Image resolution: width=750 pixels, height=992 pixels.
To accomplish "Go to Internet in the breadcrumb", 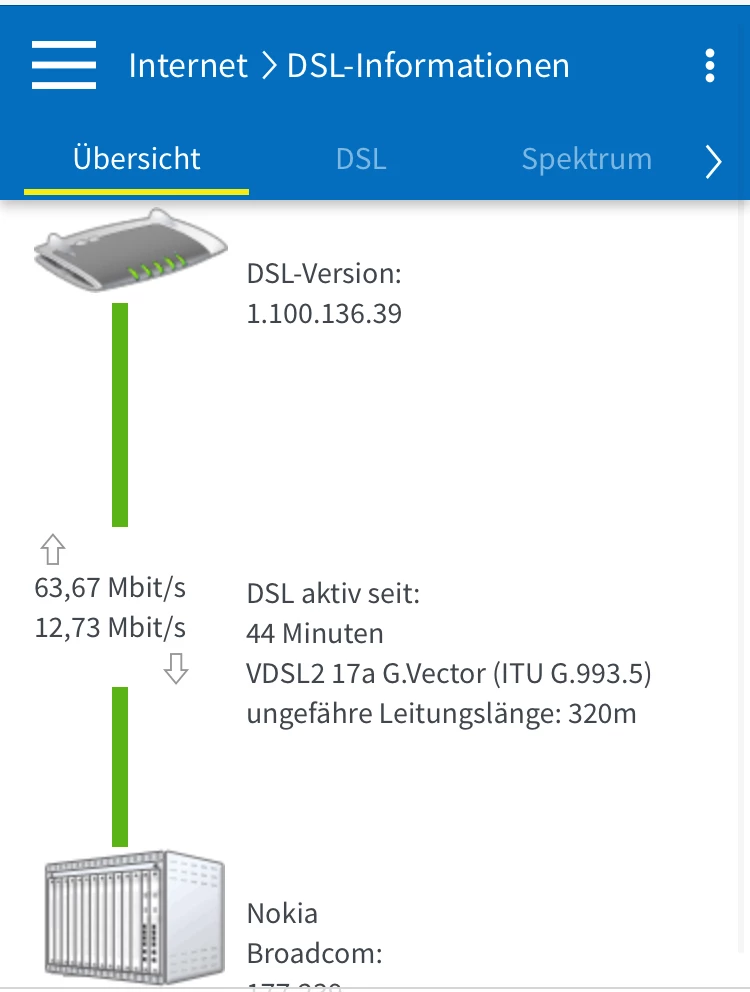I will [188, 66].
